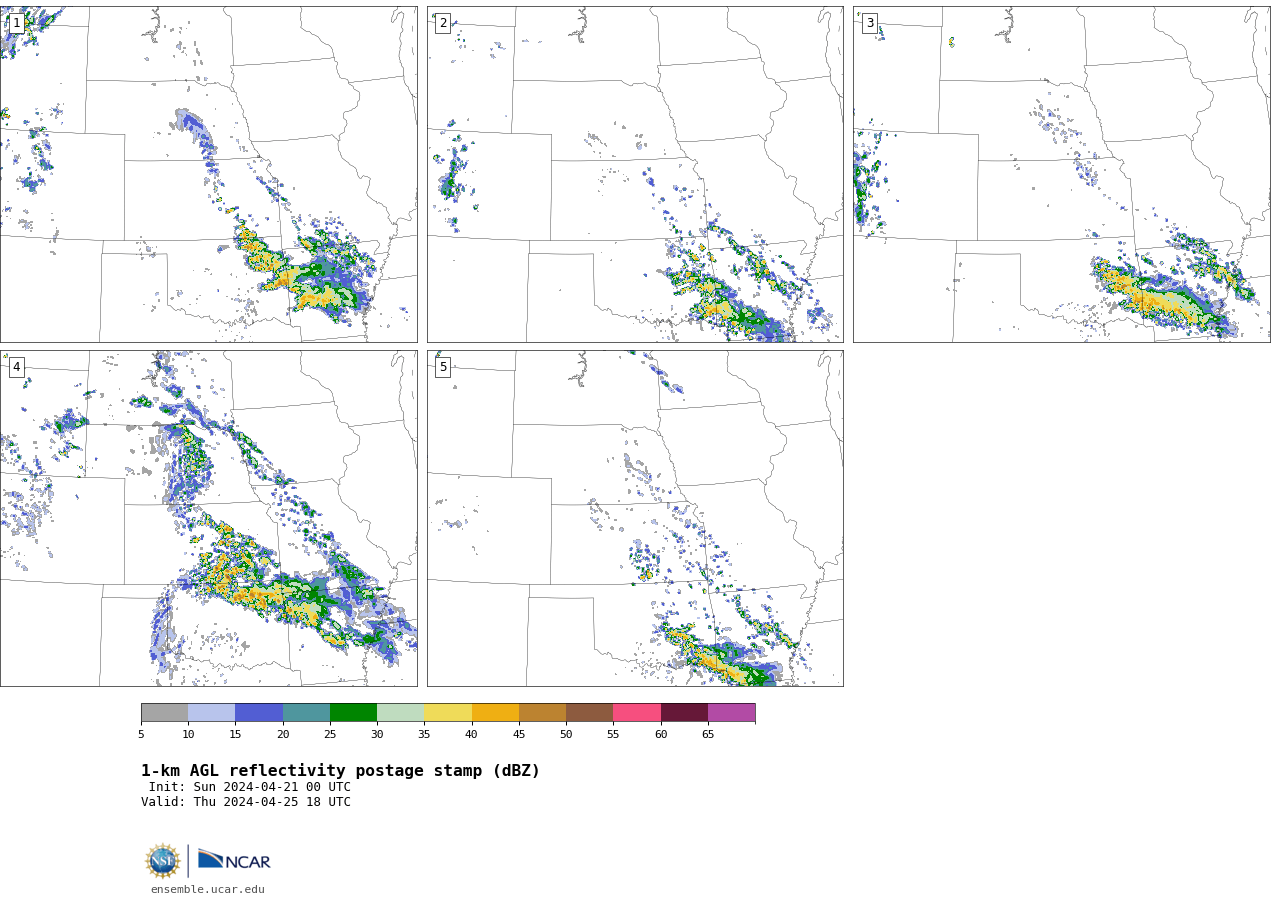Click the Init: Sun 2024-04-21 00 UTC text
This screenshot has height=901, width=1280.
click(250, 787)
